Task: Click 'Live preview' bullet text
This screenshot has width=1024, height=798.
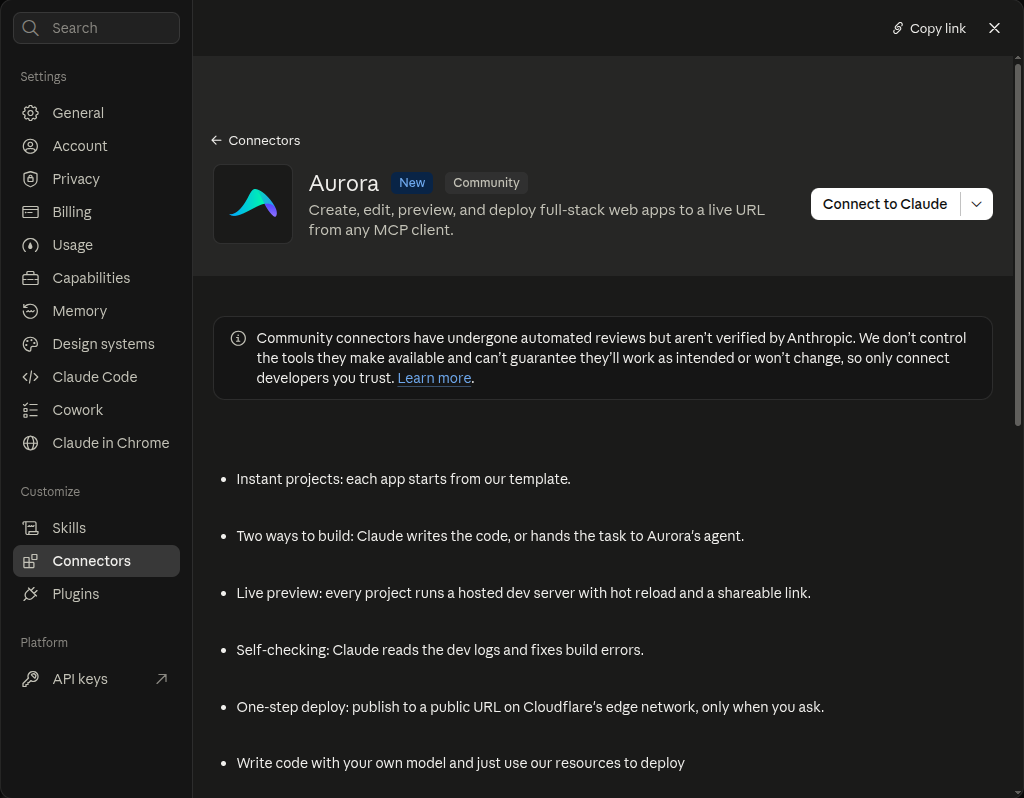Action: point(523,593)
